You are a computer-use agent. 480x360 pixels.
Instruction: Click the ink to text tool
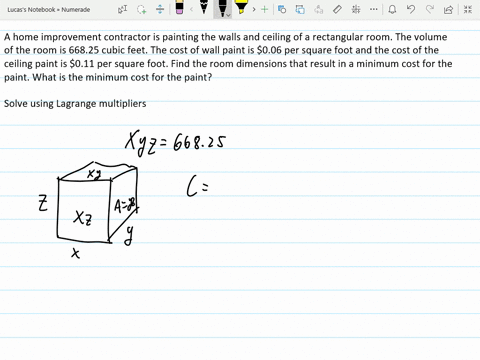click(319, 9)
